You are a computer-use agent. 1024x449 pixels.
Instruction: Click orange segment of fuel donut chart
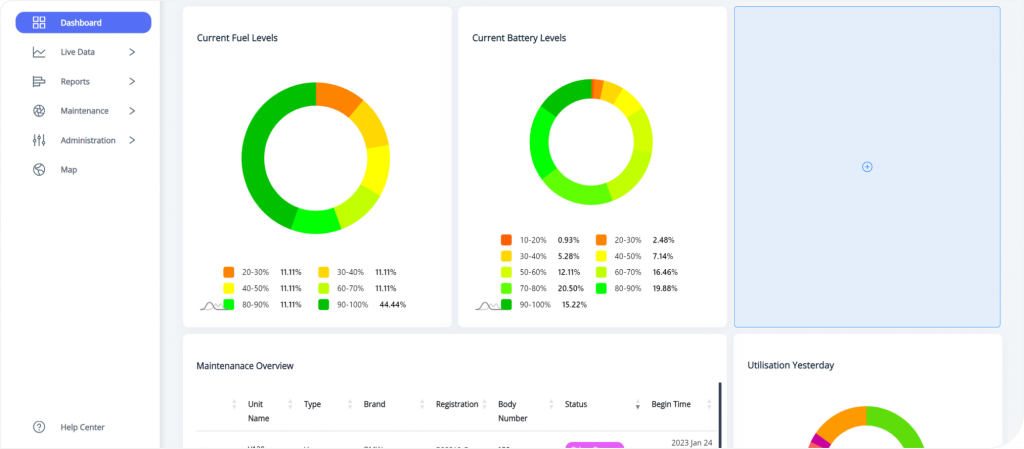click(337, 99)
